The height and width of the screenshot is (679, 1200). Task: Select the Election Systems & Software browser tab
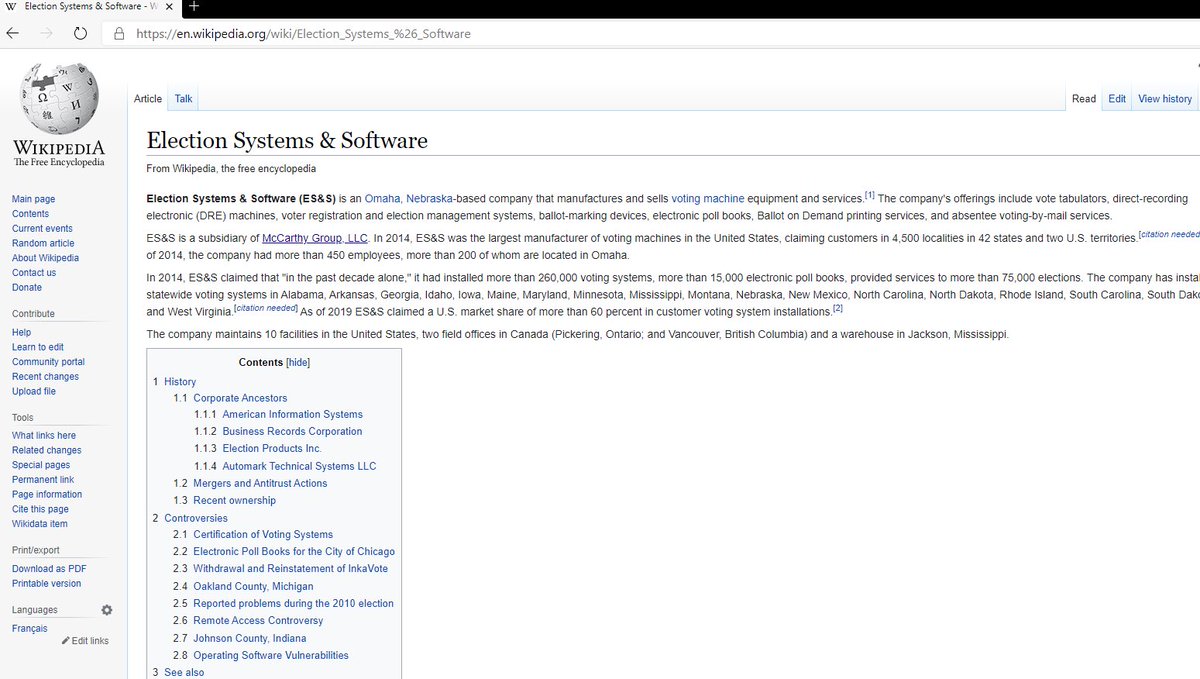90,7
